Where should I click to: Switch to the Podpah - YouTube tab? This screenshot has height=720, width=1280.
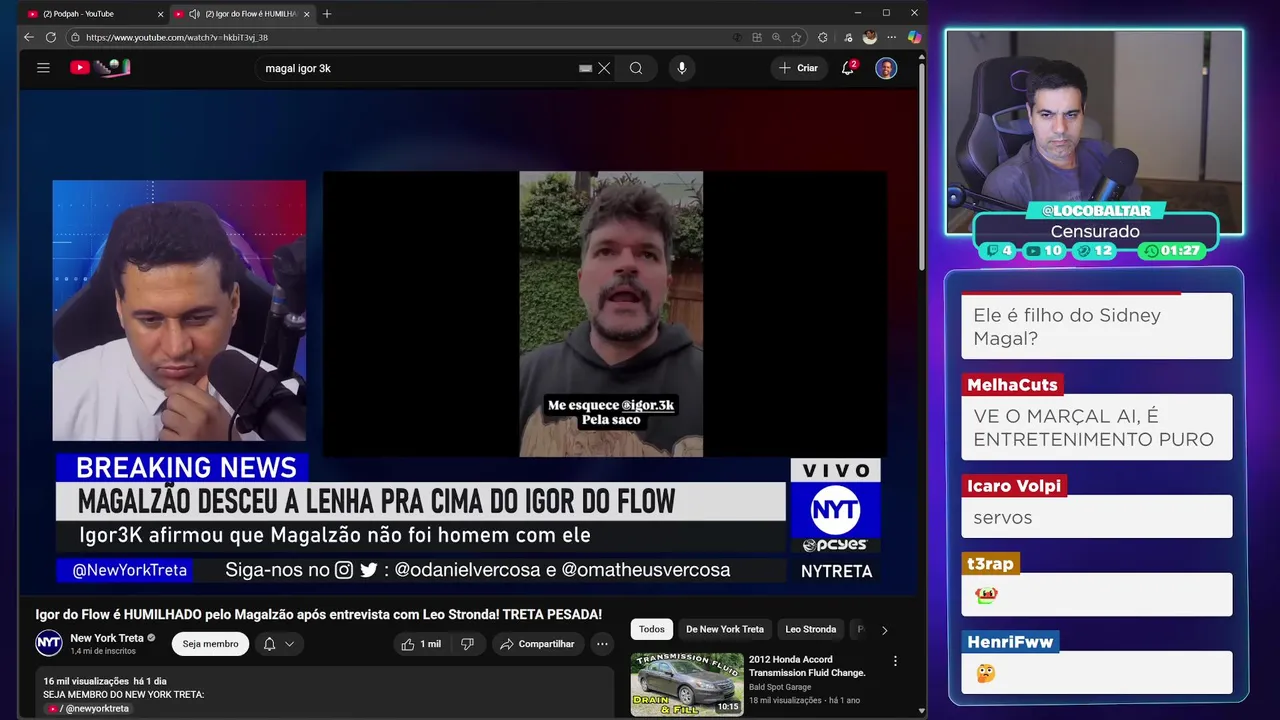pos(85,14)
